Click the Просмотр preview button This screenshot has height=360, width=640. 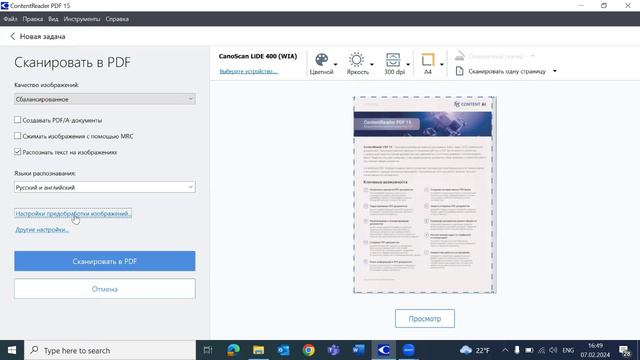[425, 319]
